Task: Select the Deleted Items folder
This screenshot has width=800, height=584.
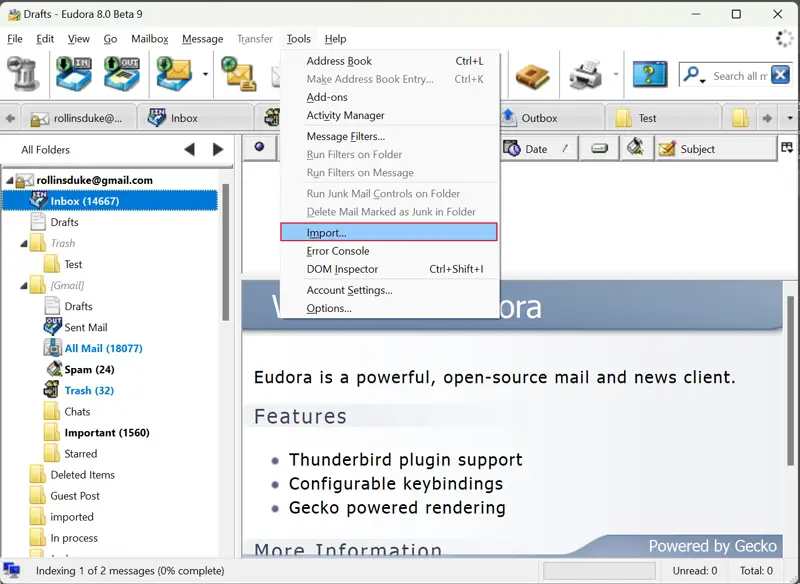Action: coord(82,475)
